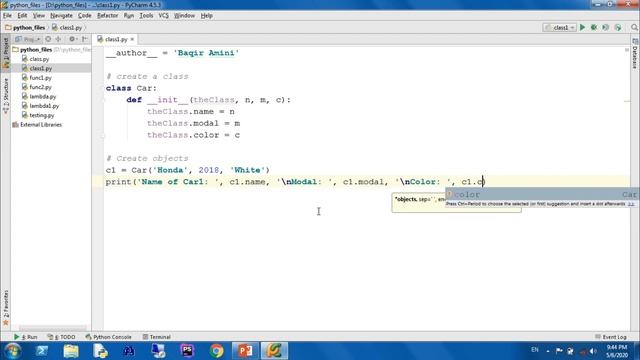Toggle the Favorites tool window side tab
640x360 pixels.
click(5, 308)
